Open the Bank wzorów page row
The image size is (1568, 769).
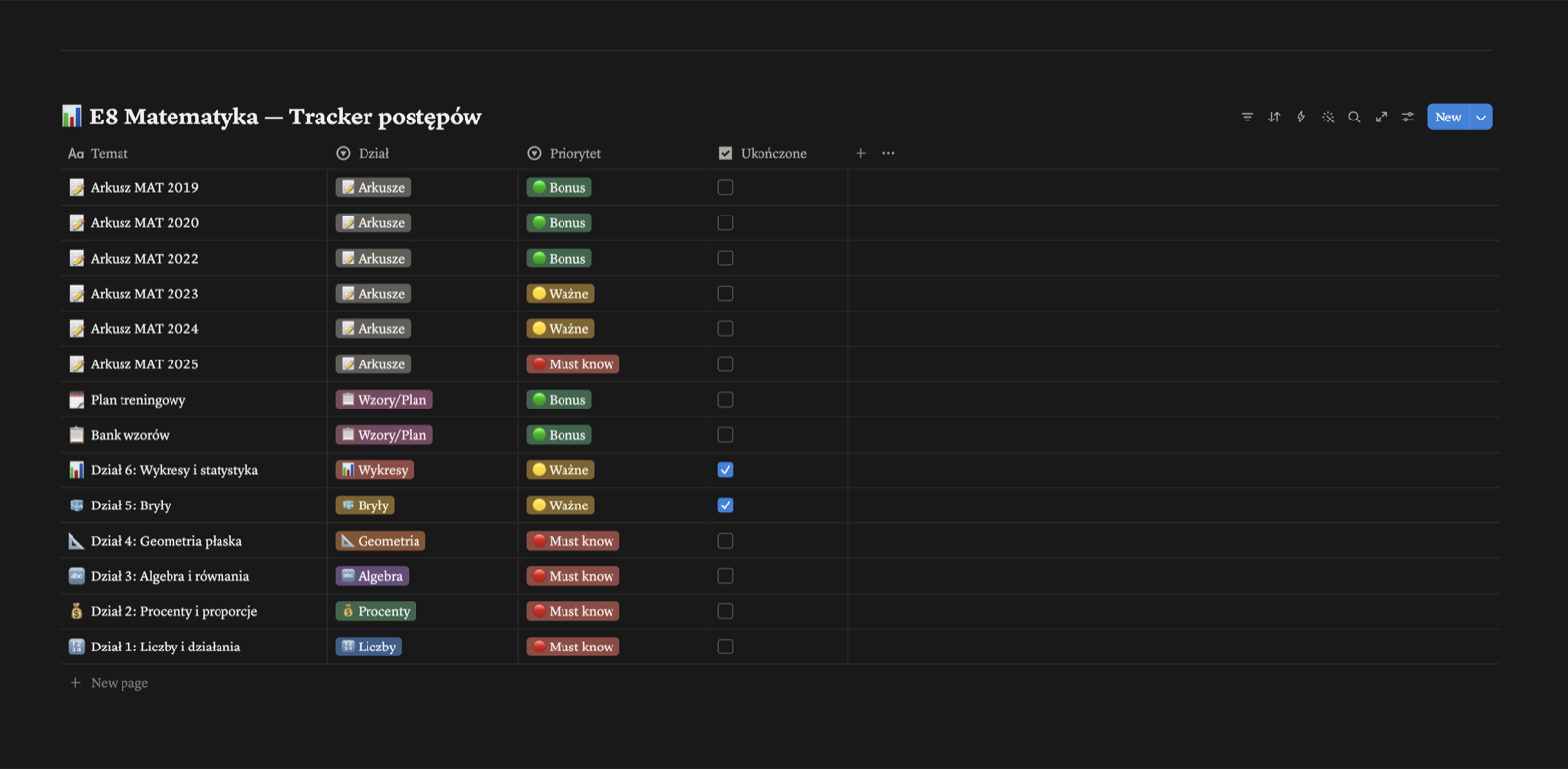tap(129, 435)
